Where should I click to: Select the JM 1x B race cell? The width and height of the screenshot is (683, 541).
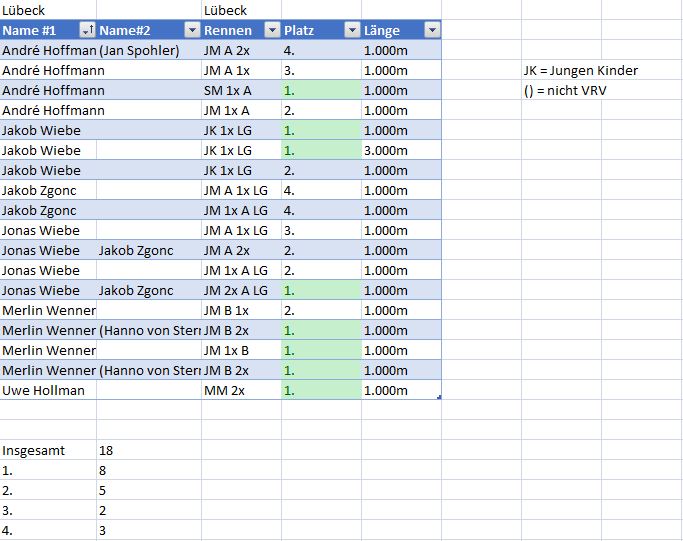pos(240,350)
